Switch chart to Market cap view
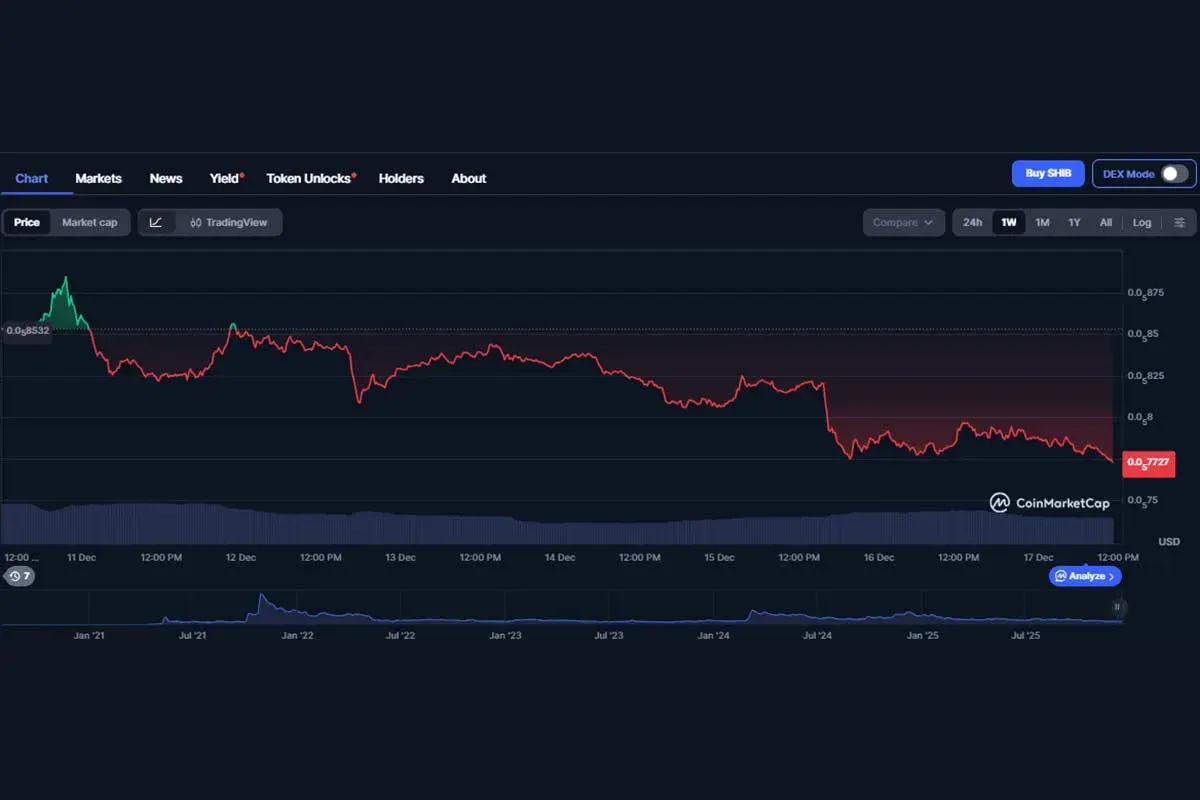The height and width of the screenshot is (800, 1200). pos(89,222)
